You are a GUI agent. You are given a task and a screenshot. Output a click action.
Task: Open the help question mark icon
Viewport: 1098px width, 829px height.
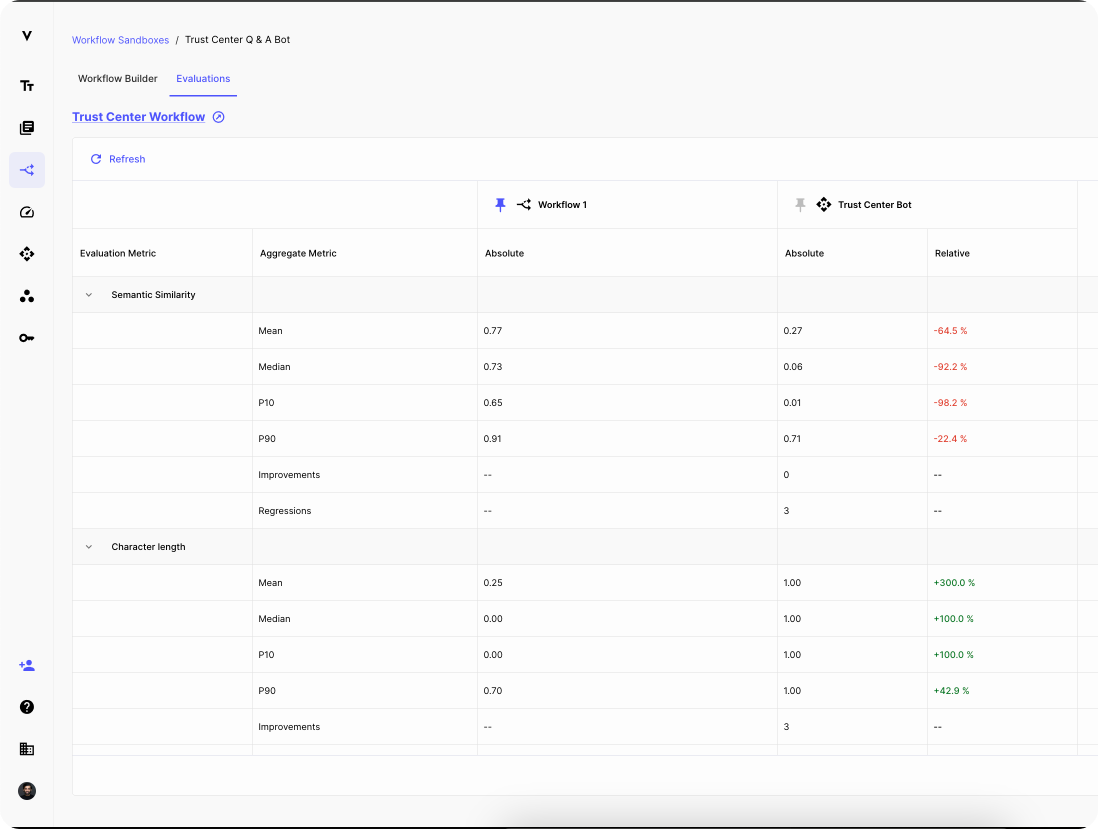click(x=27, y=707)
